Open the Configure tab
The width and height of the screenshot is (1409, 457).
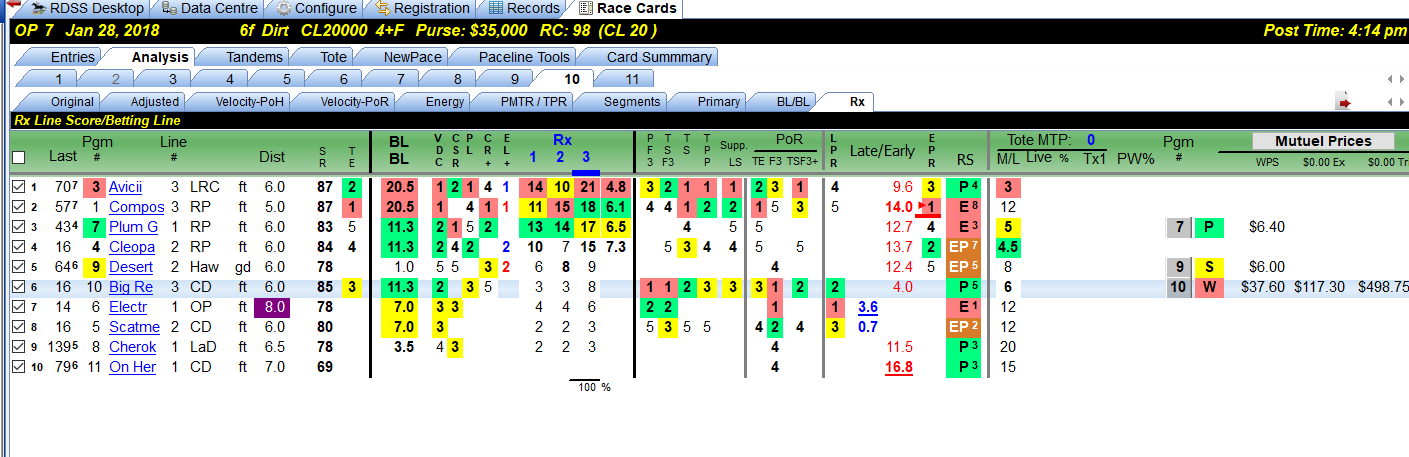(x=316, y=8)
